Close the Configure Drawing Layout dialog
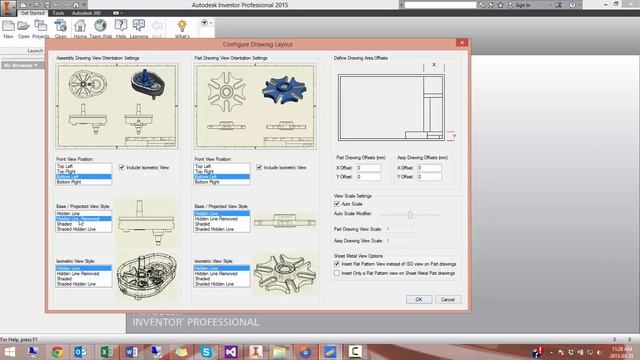 tap(462, 43)
